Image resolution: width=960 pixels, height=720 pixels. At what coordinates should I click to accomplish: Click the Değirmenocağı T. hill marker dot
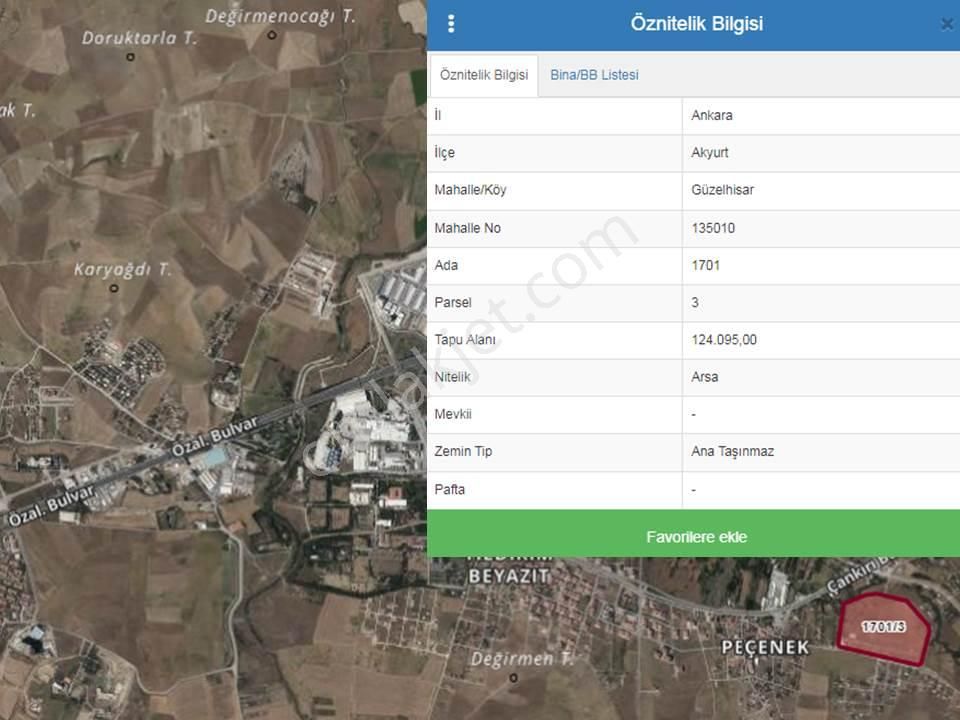click(x=273, y=35)
